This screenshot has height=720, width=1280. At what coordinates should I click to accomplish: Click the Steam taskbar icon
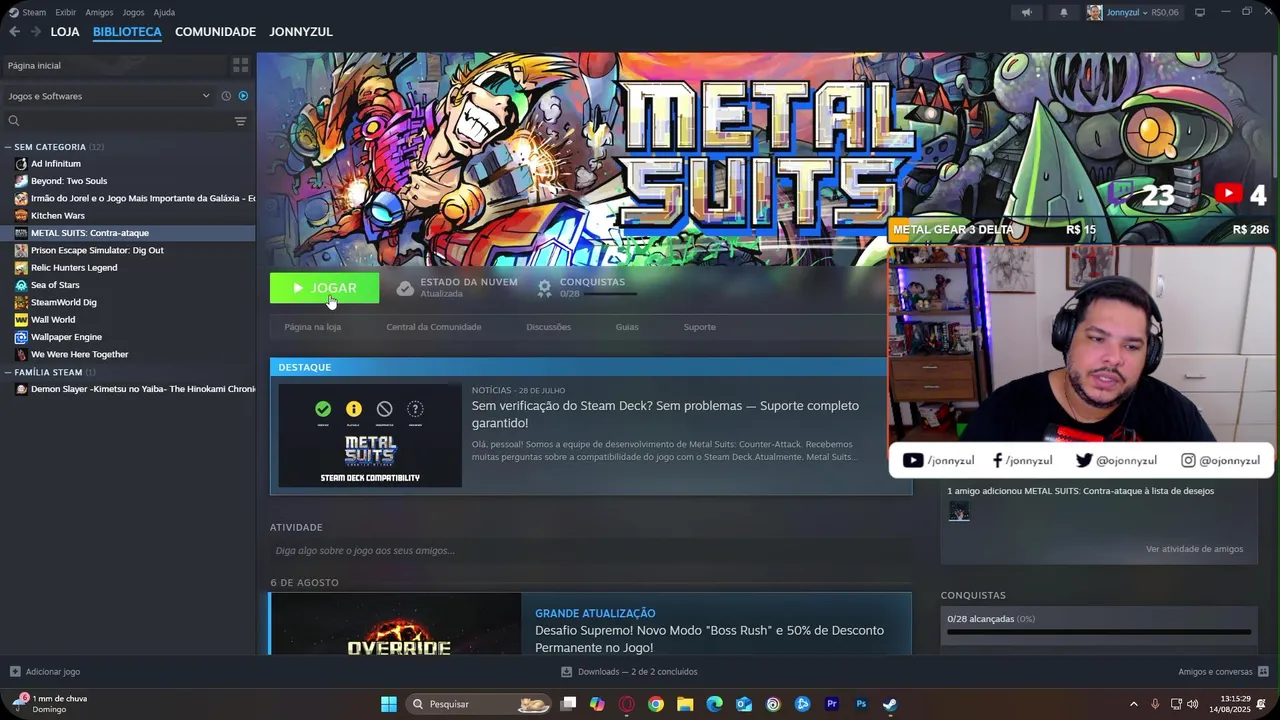[x=890, y=704]
